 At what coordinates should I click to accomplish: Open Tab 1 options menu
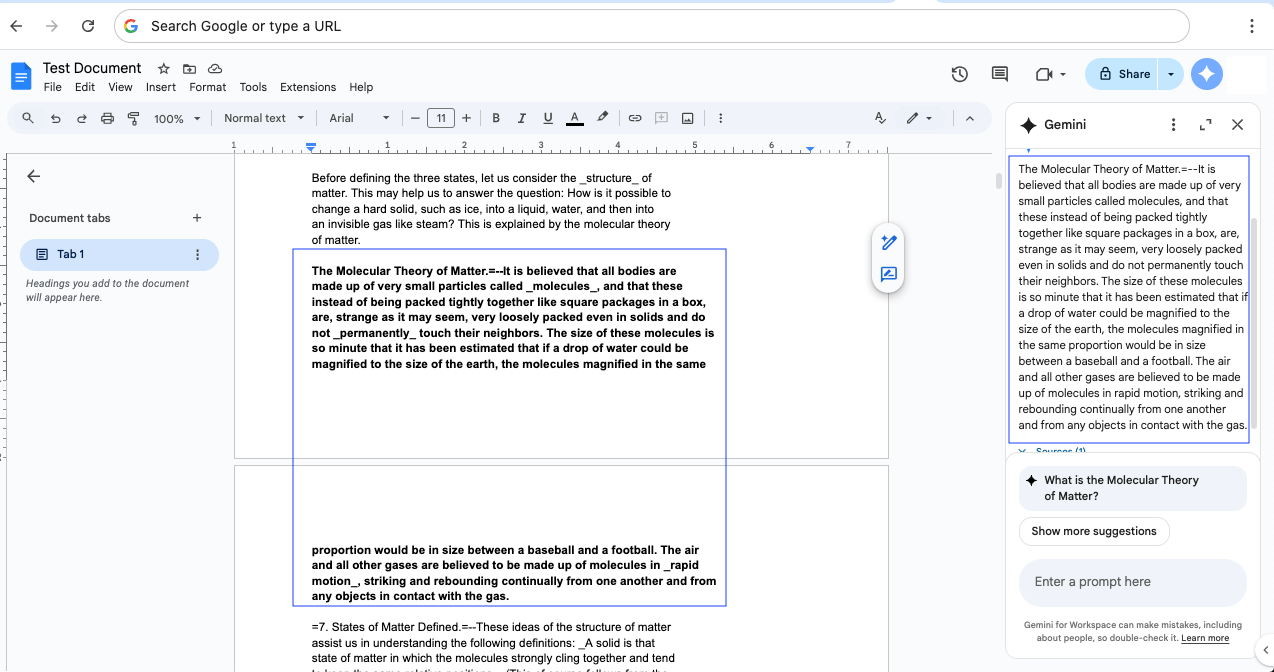coord(197,255)
